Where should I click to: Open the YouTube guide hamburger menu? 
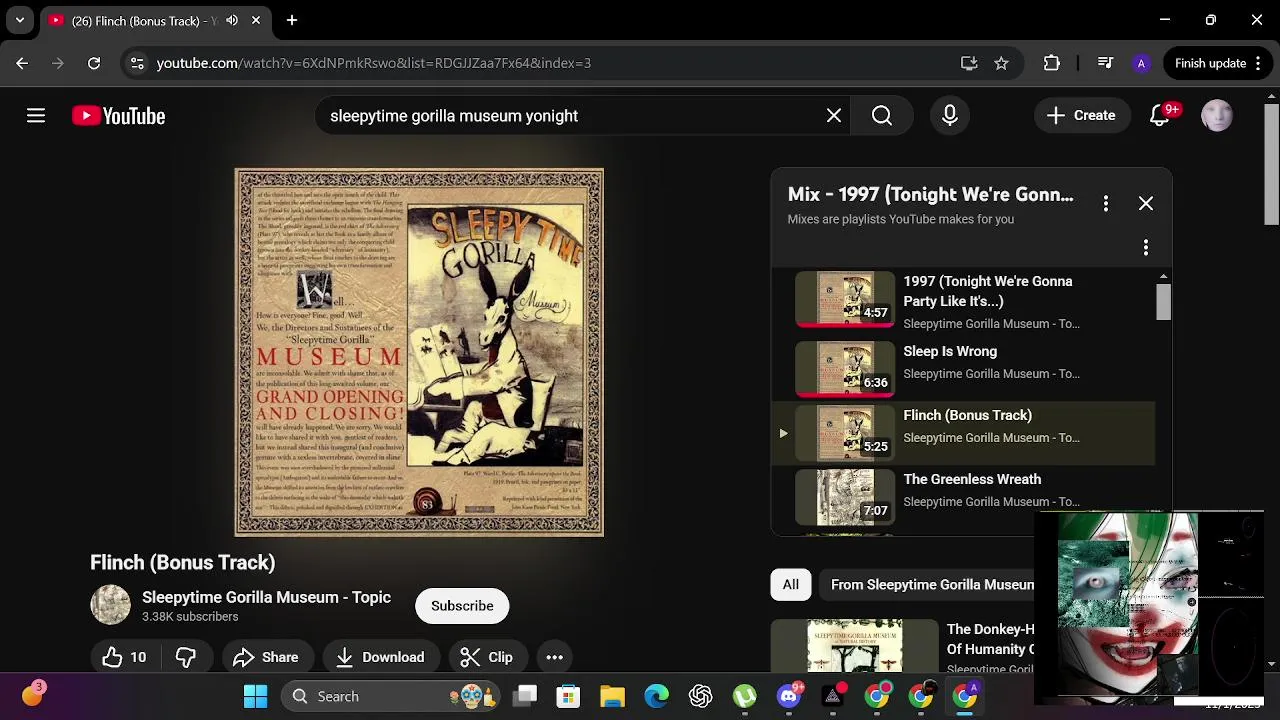click(36, 116)
